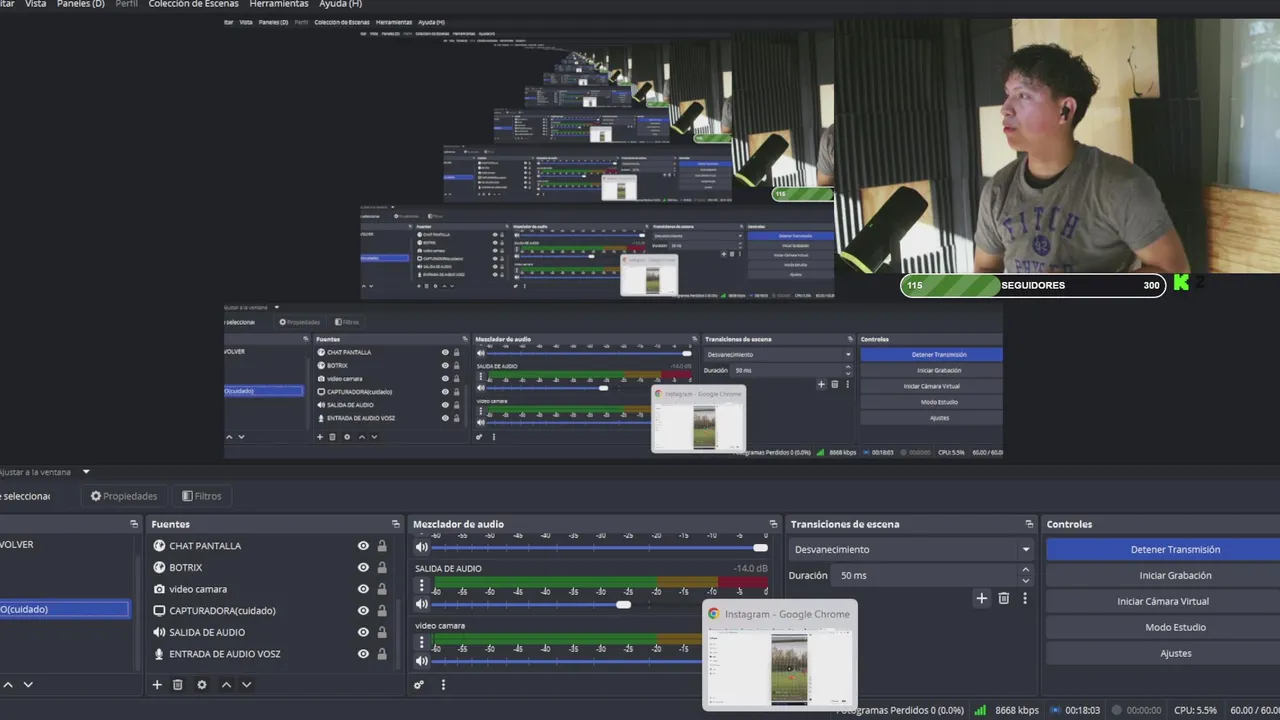The height and width of the screenshot is (720, 1280).
Task: Move selected source down in Fuentes
Action: pyautogui.click(x=246, y=685)
